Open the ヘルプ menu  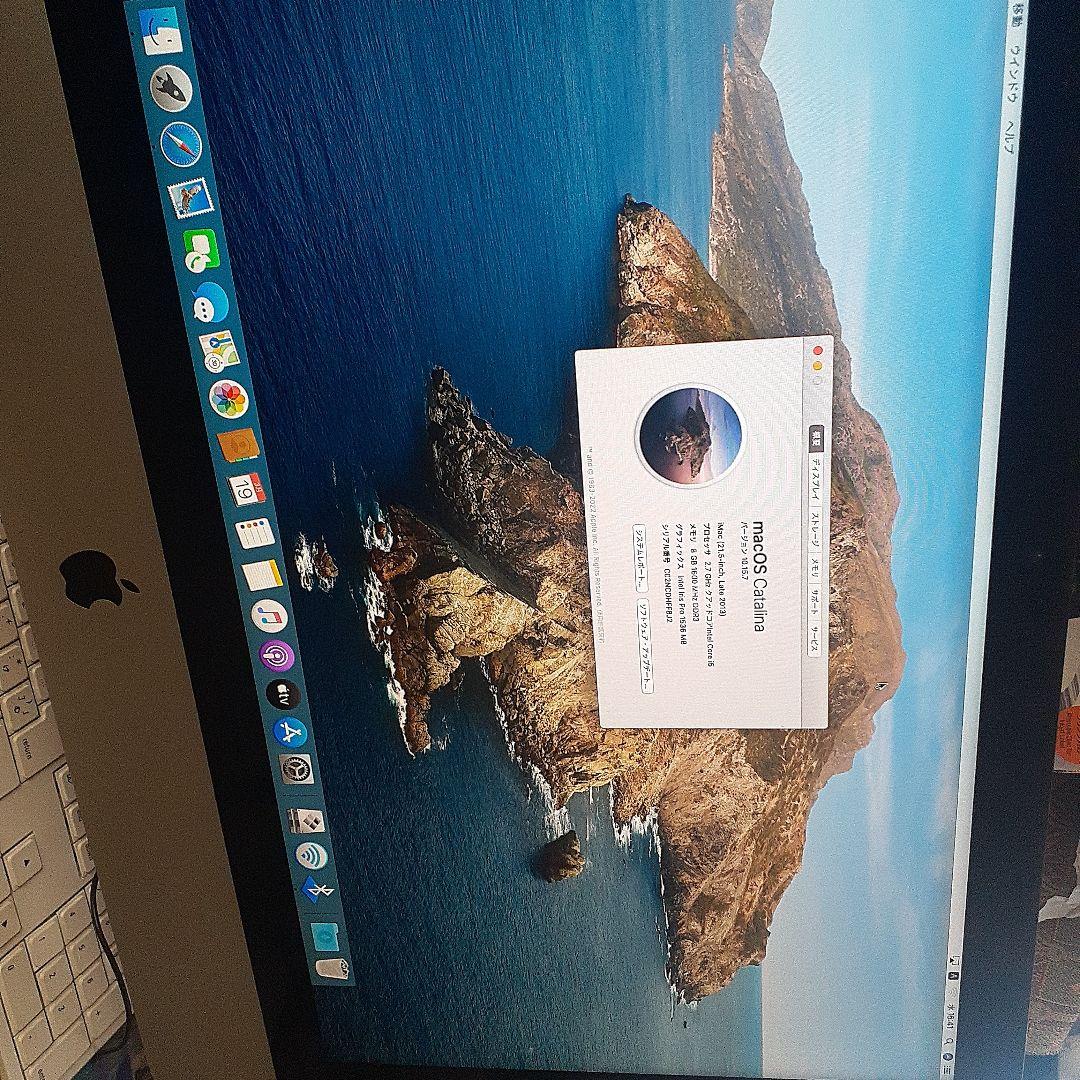[1007, 136]
